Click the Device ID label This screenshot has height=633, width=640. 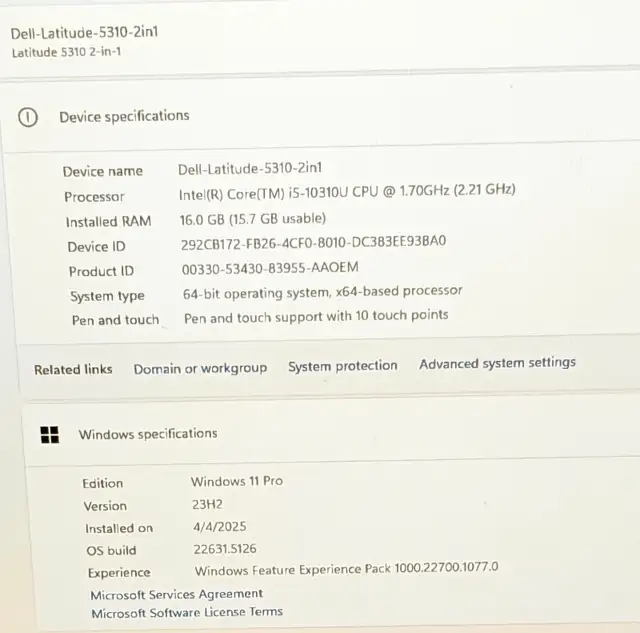coord(96,247)
